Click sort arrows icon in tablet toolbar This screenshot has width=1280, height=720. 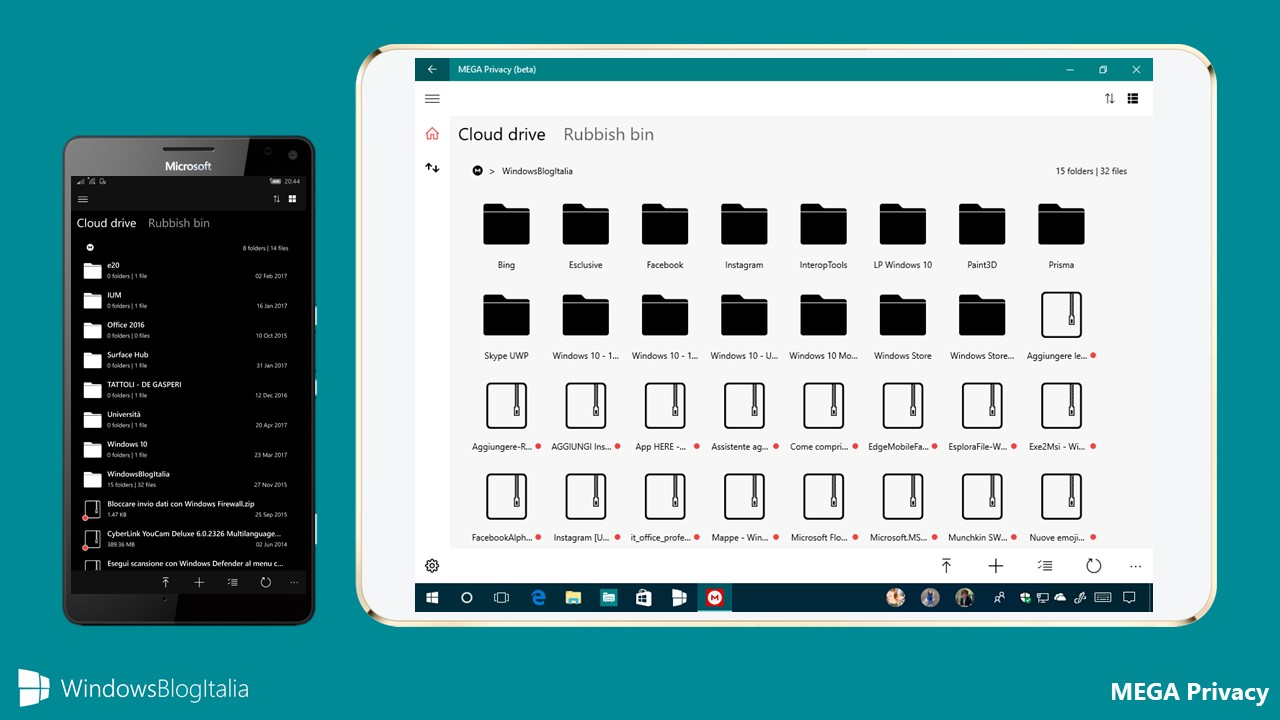(x=1109, y=99)
